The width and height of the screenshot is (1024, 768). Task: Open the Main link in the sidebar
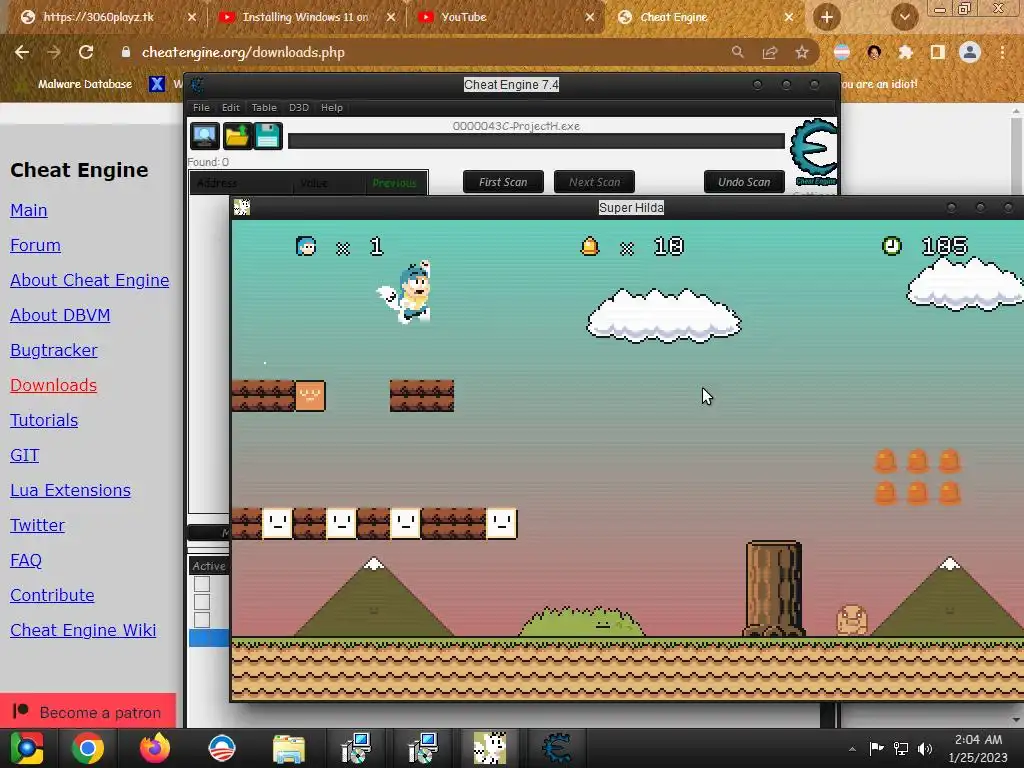(29, 210)
